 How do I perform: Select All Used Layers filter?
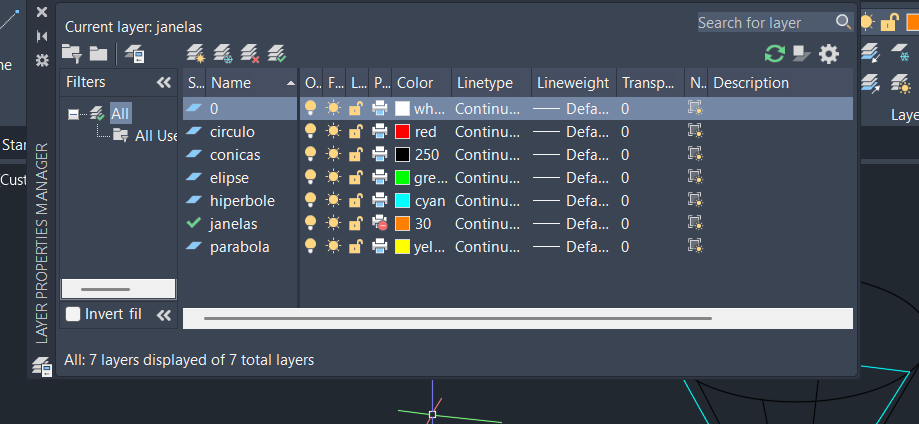point(155,135)
